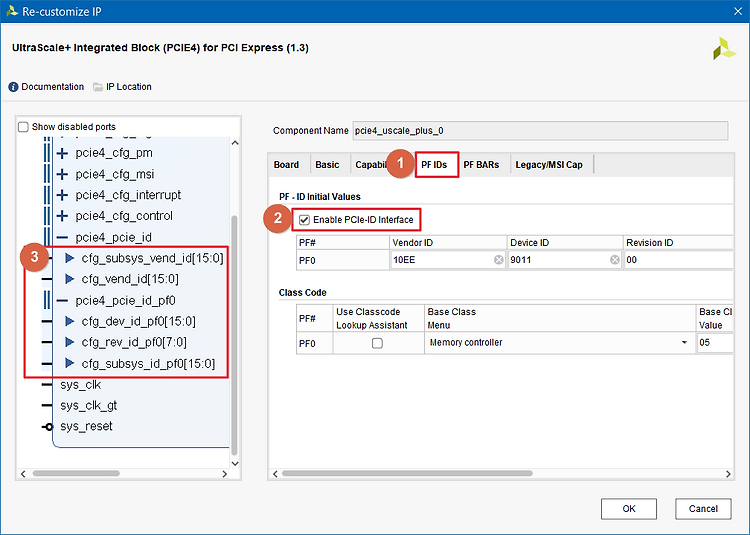Click the port diagram horizontal scrollbar thumb
750x535 pixels.
pos(76,473)
